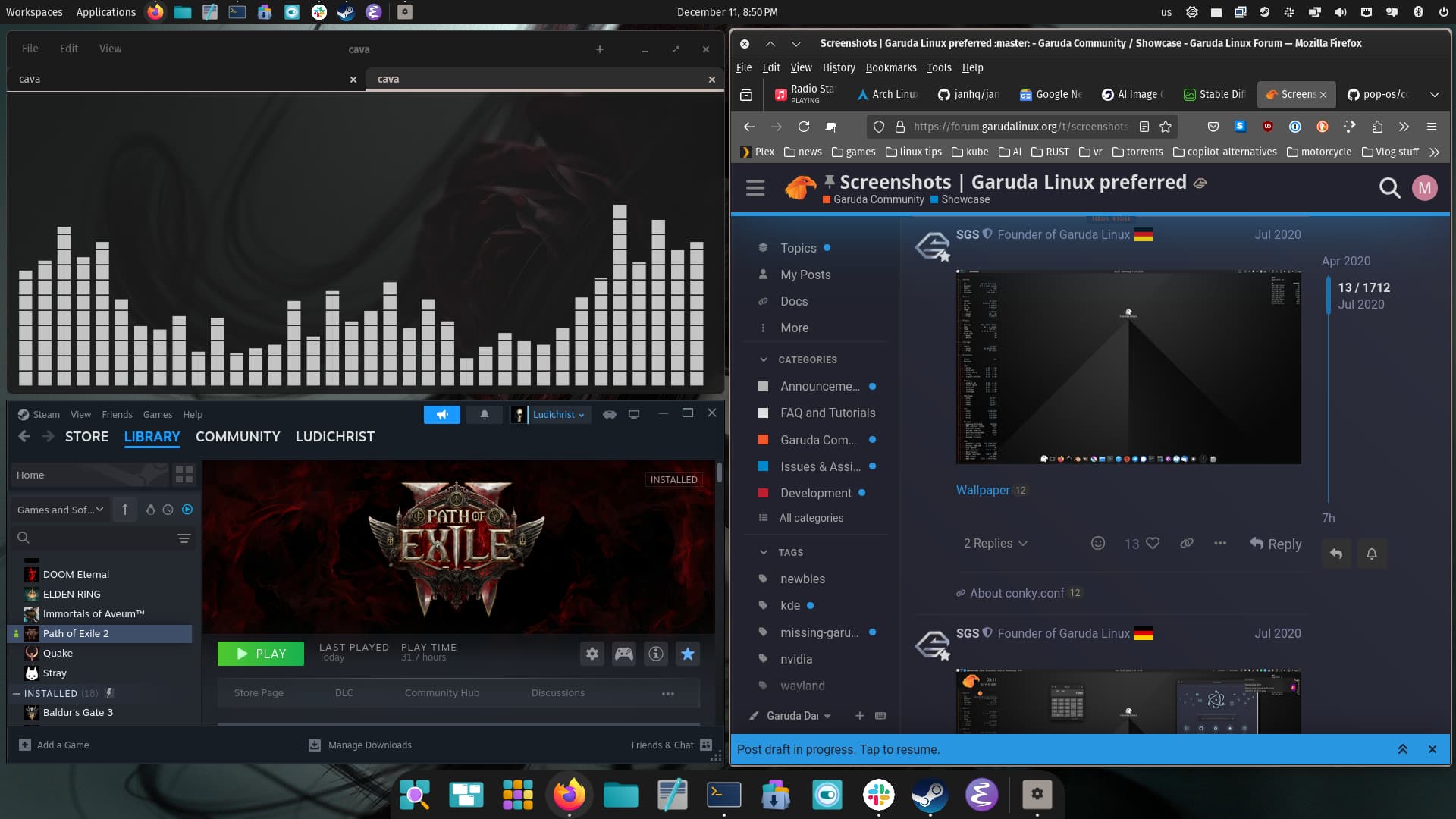The image size is (1456, 819).
Task: Open Wallpaper link under screenshot
Action: point(982,490)
